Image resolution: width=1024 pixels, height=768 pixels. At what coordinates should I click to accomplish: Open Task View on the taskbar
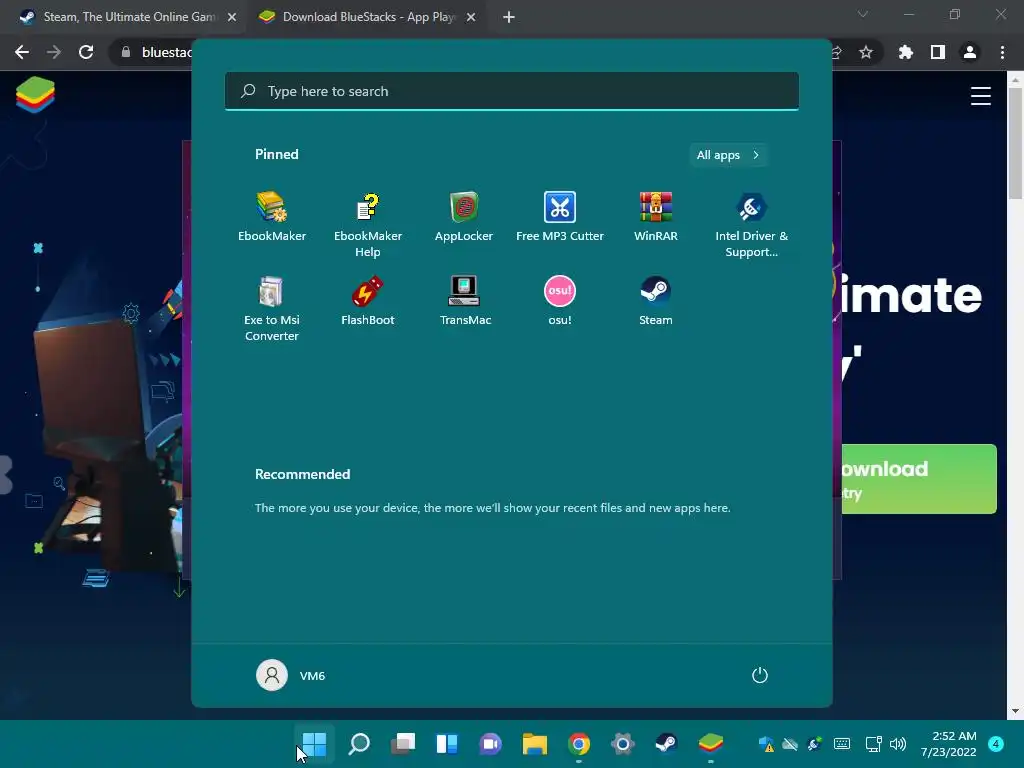click(403, 743)
